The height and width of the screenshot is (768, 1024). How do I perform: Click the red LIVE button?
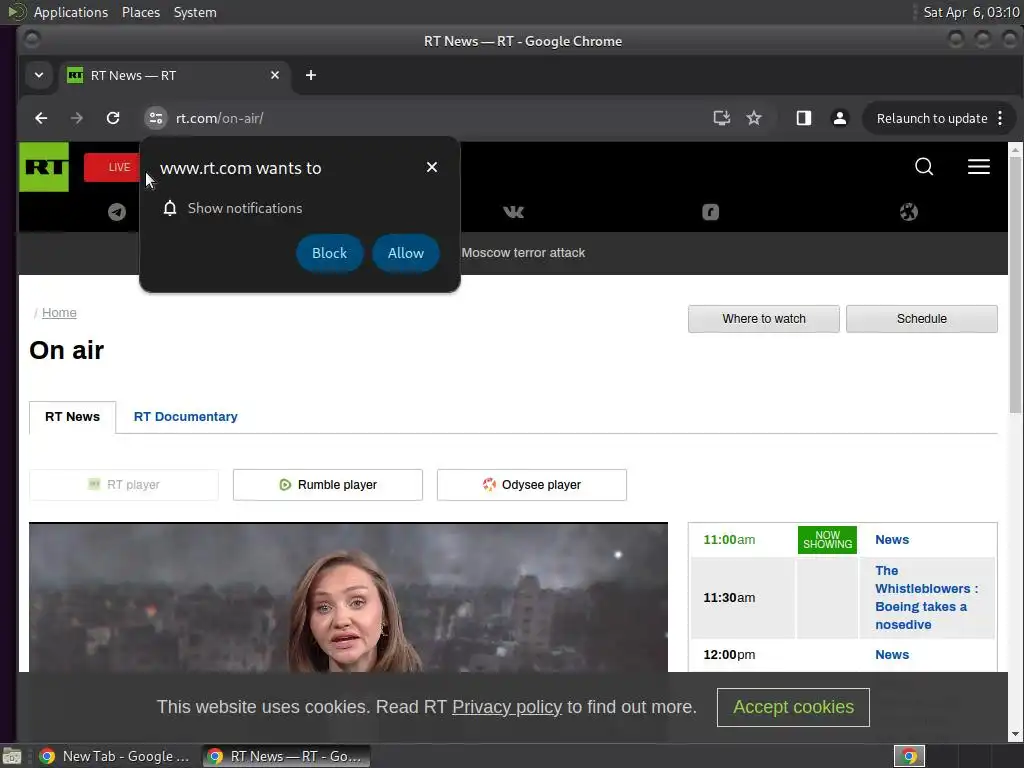[112, 167]
